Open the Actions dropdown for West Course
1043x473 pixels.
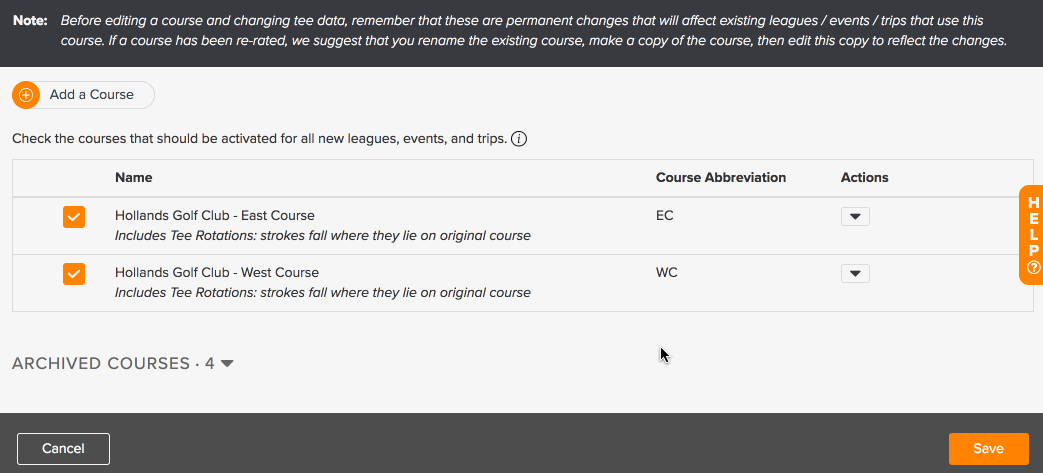pyautogui.click(x=855, y=273)
